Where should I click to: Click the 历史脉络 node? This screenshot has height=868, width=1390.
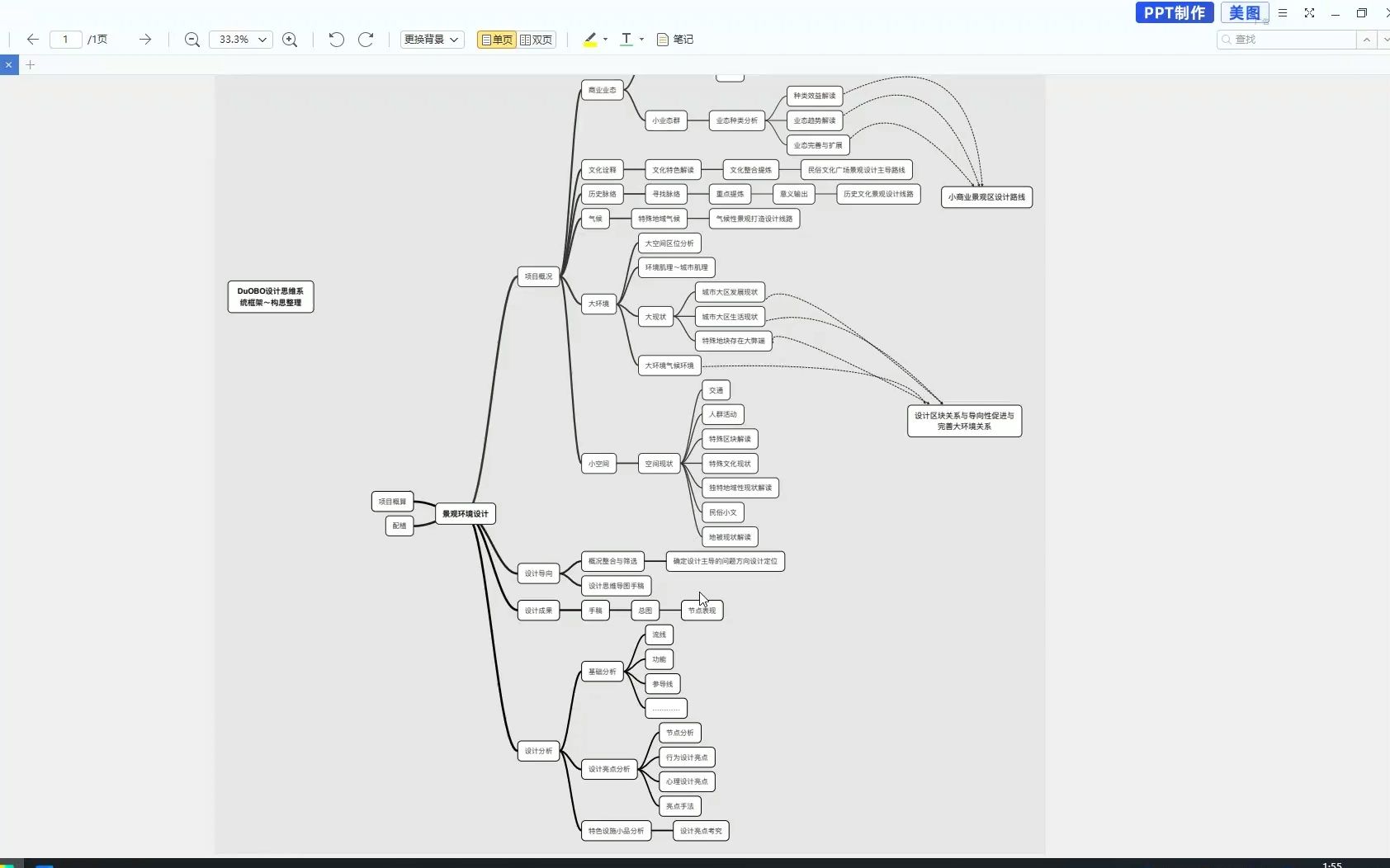pos(603,194)
